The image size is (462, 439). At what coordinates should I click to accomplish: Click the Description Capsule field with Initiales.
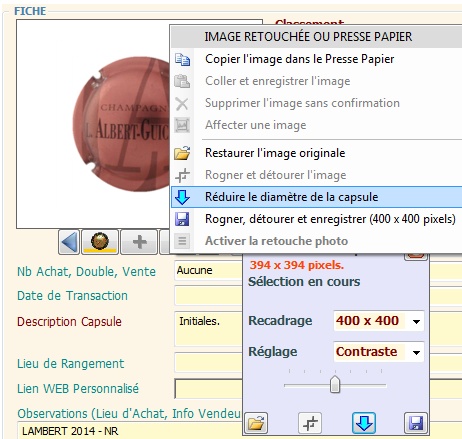click(x=208, y=329)
